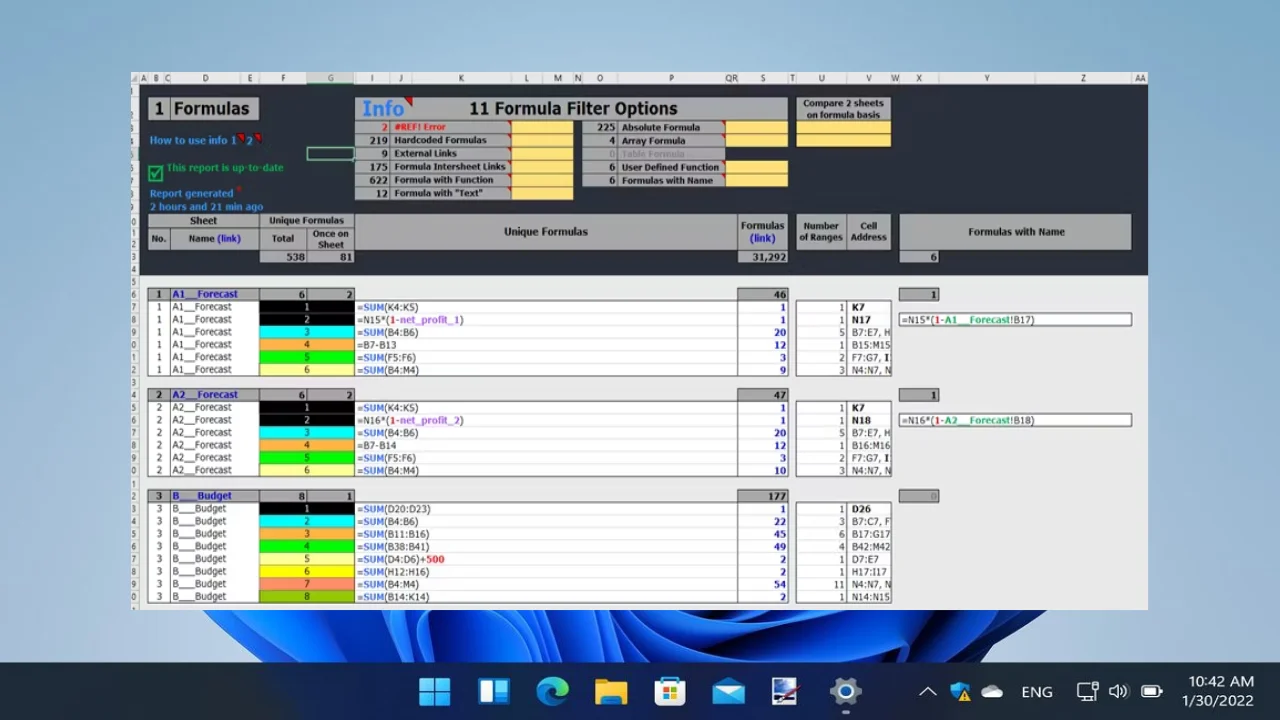Select the 'Hardcoded Formulas' filter label
The width and height of the screenshot is (1280, 720).
coord(450,140)
